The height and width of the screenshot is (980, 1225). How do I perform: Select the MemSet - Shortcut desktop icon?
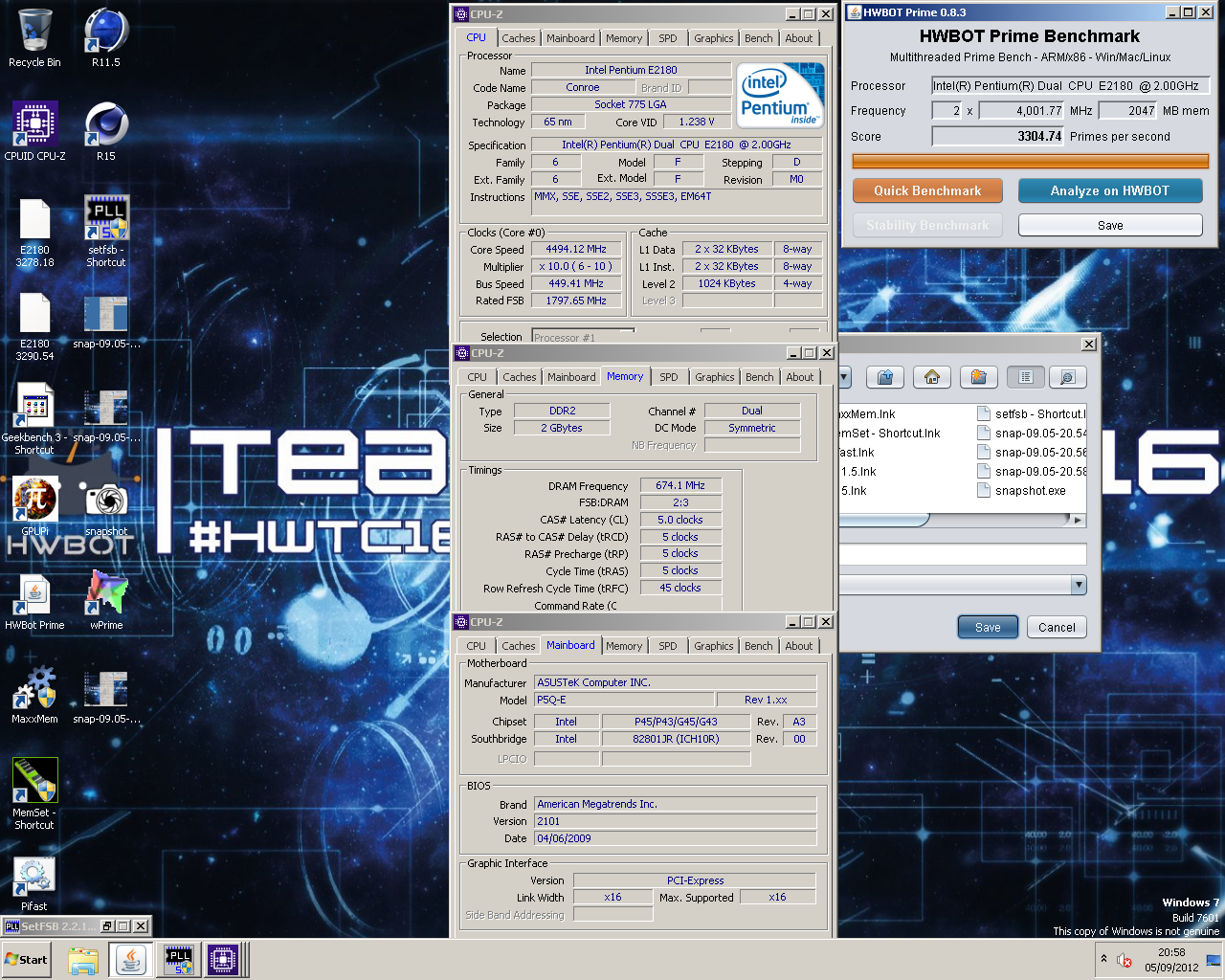coord(34,794)
